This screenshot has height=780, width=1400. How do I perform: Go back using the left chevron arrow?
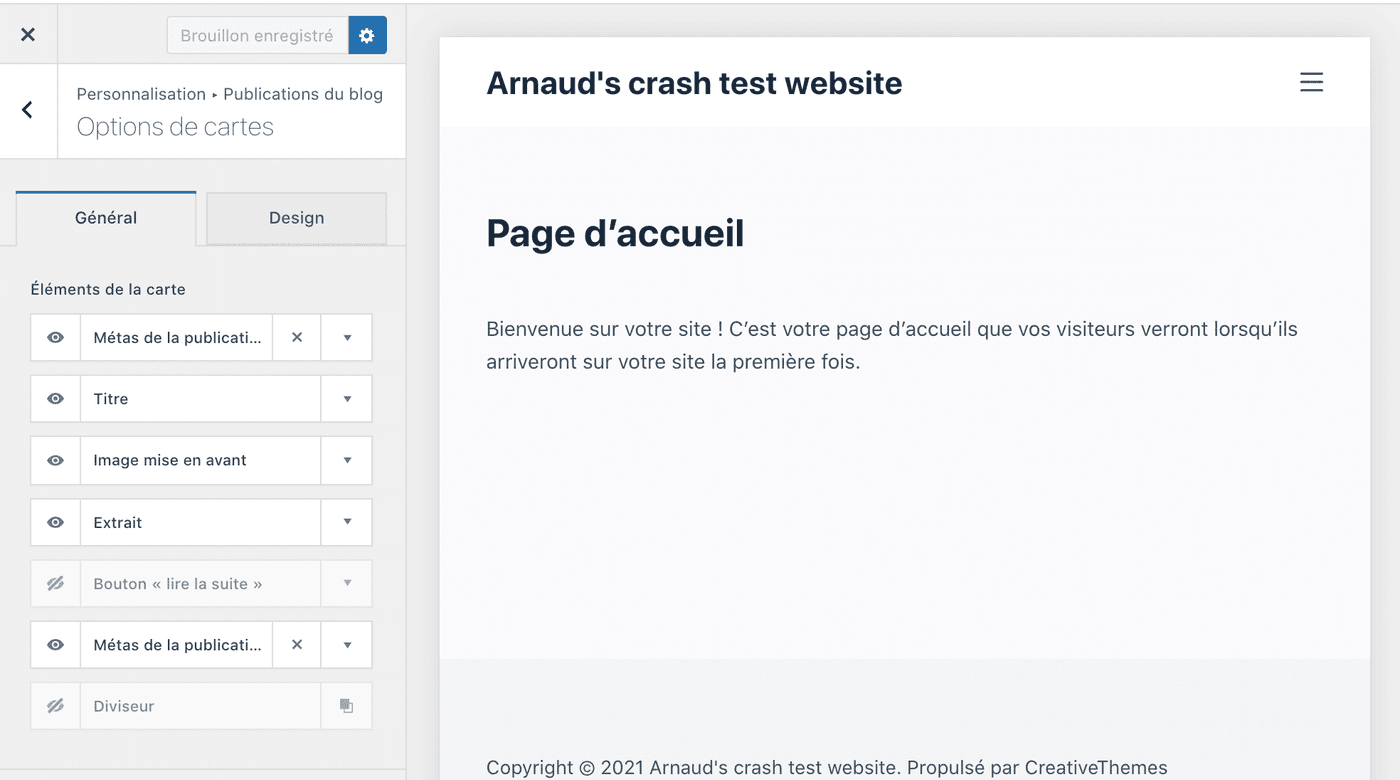tap(28, 110)
